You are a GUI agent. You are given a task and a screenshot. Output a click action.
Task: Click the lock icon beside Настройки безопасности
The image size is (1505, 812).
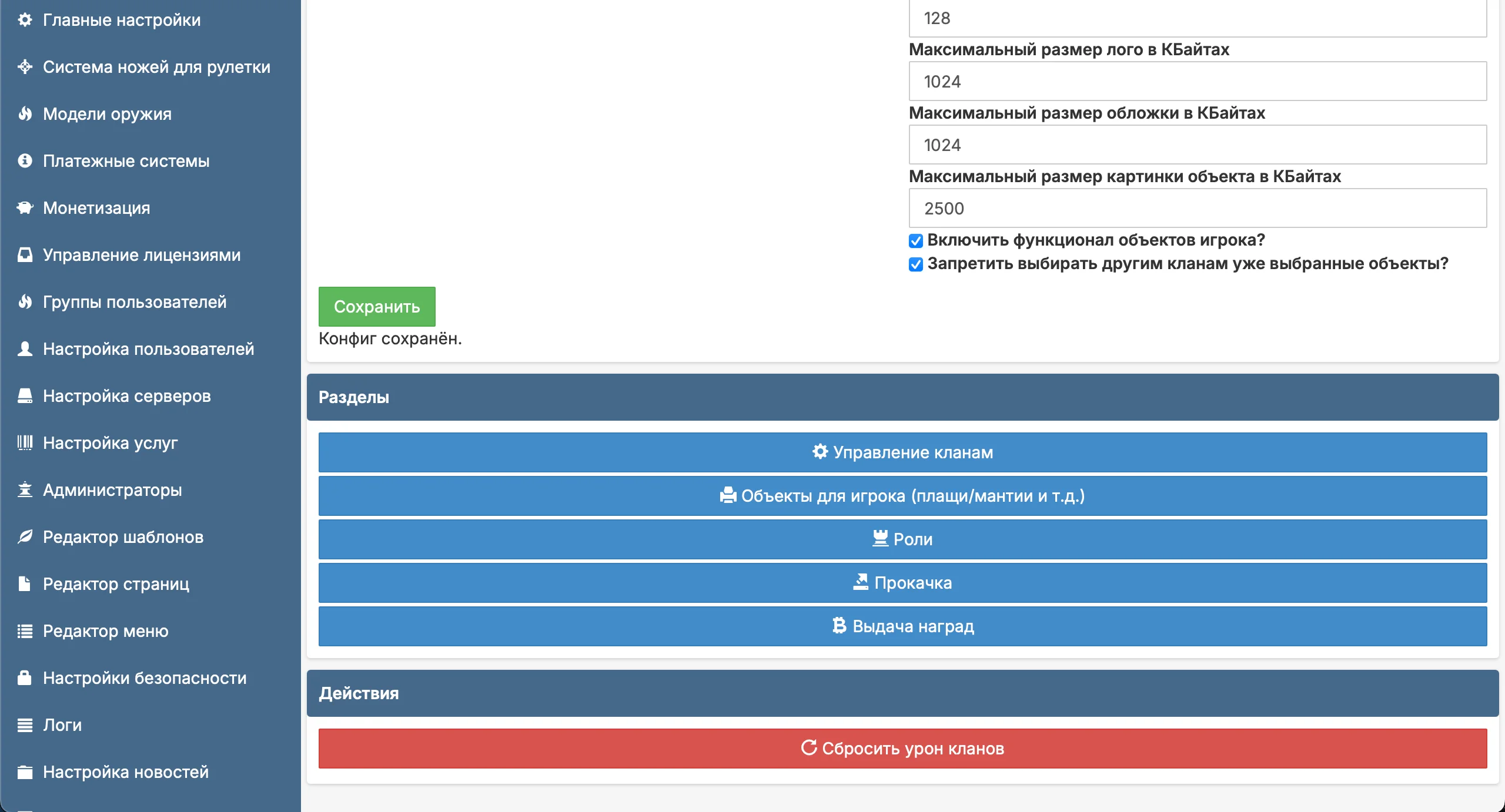coord(25,678)
